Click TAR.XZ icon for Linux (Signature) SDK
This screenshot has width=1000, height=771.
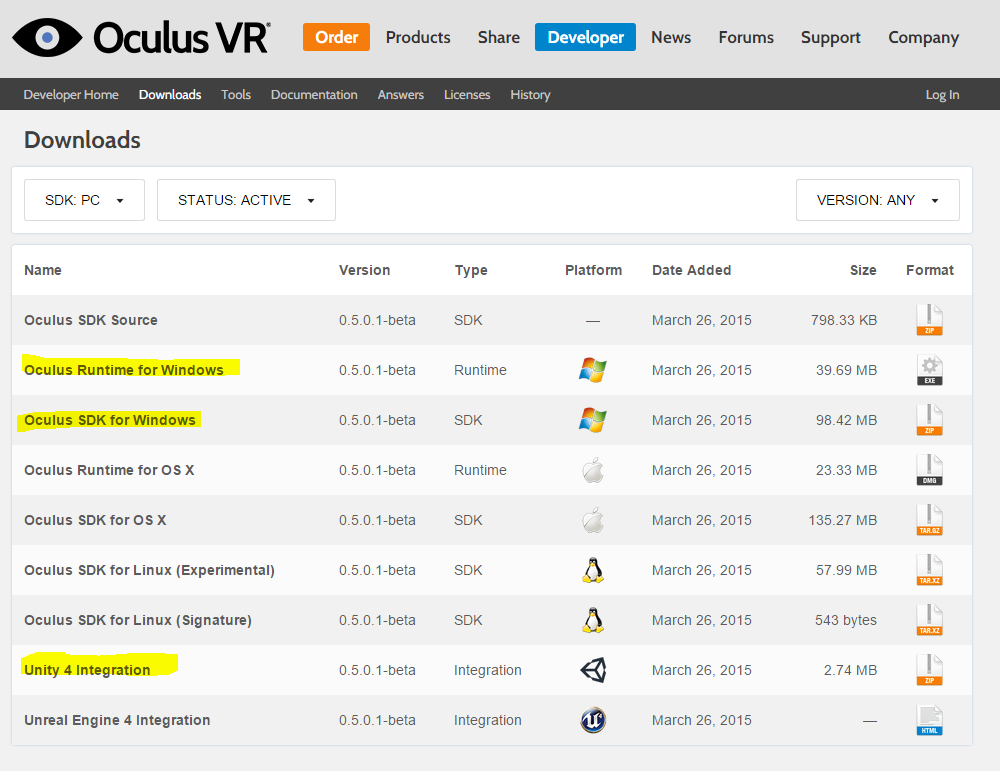pos(929,620)
